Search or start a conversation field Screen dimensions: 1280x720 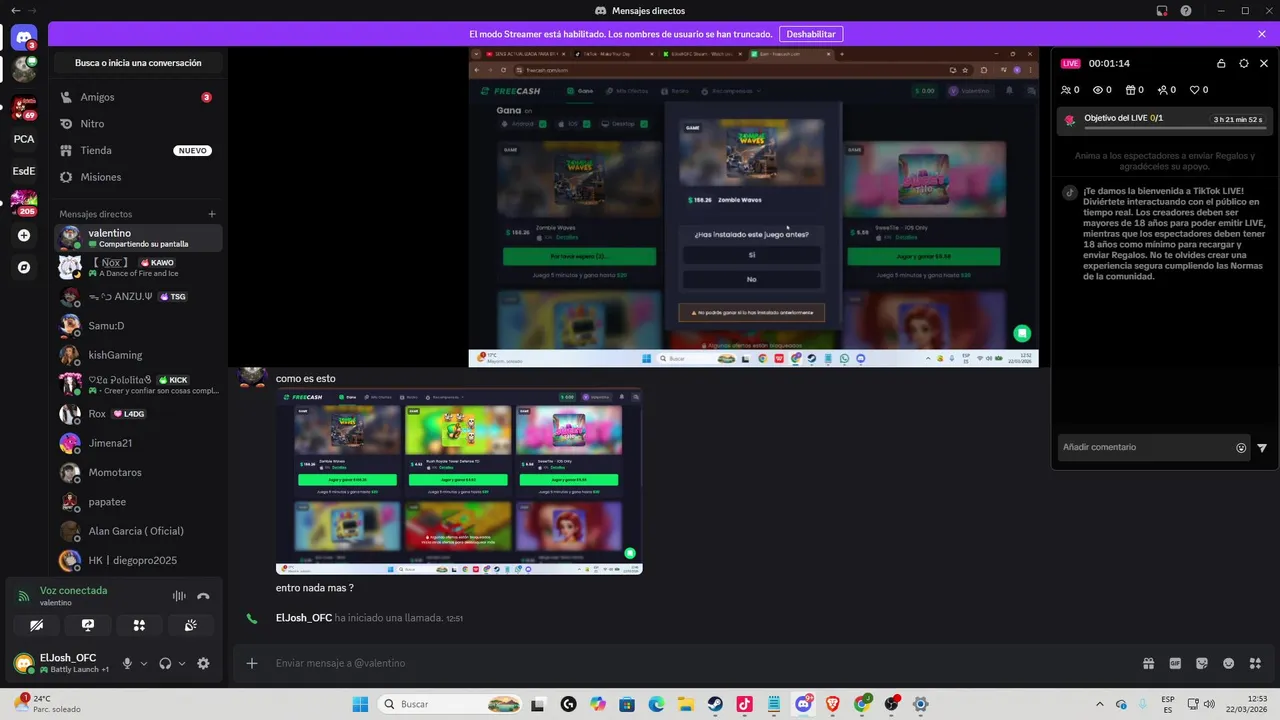coord(138,63)
